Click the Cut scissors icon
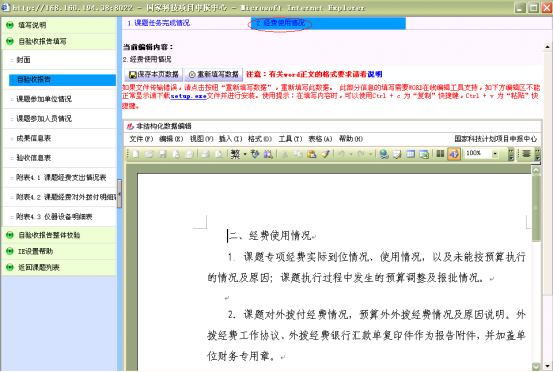This screenshot has height=372, width=553. [285, 154]
